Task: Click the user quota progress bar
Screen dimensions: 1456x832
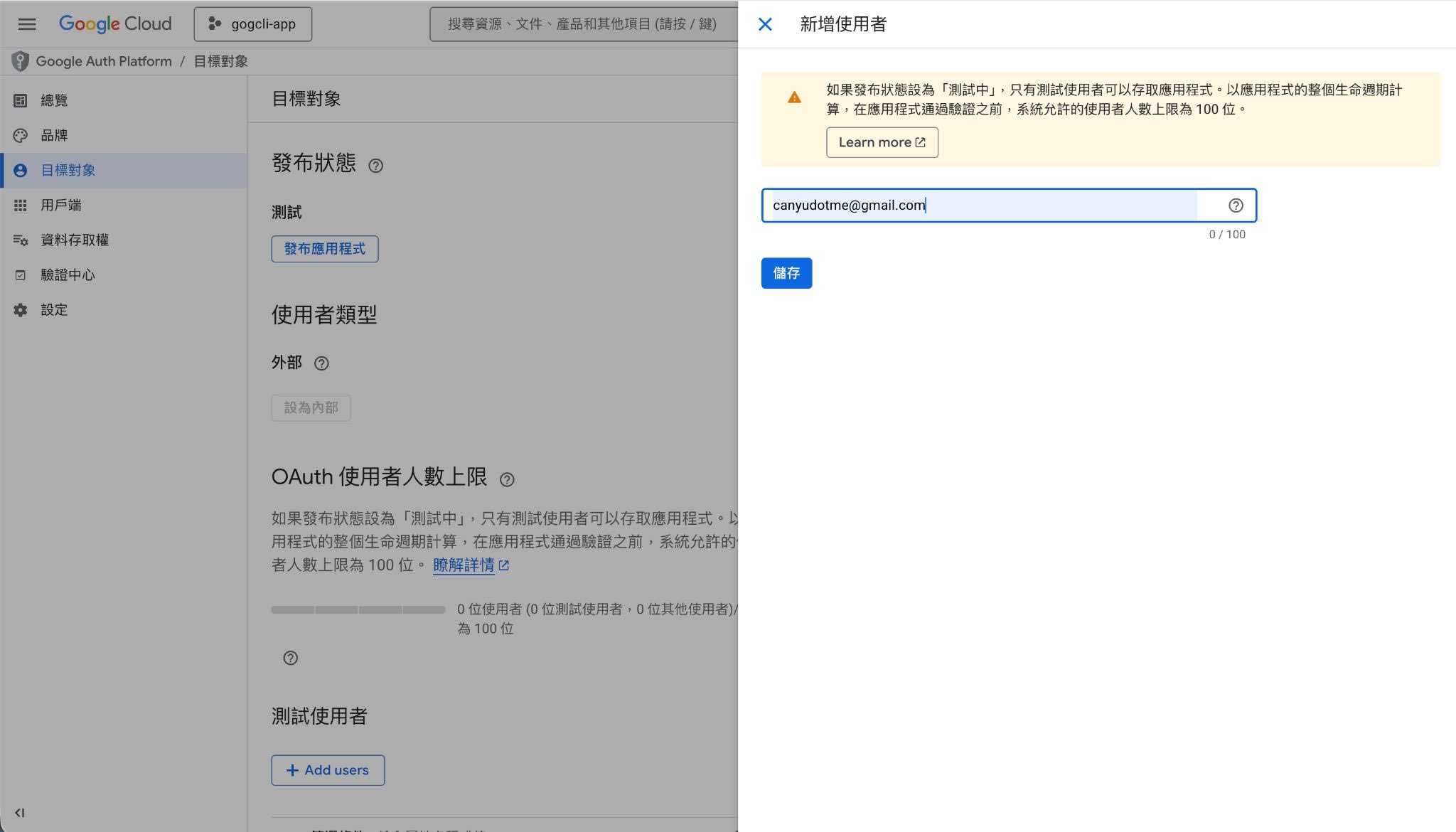Action: point(358,609)
